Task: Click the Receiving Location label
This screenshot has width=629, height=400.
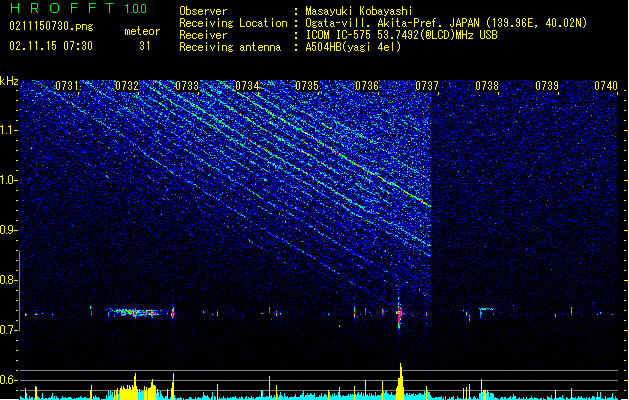Action: click(x=233, y=23)
